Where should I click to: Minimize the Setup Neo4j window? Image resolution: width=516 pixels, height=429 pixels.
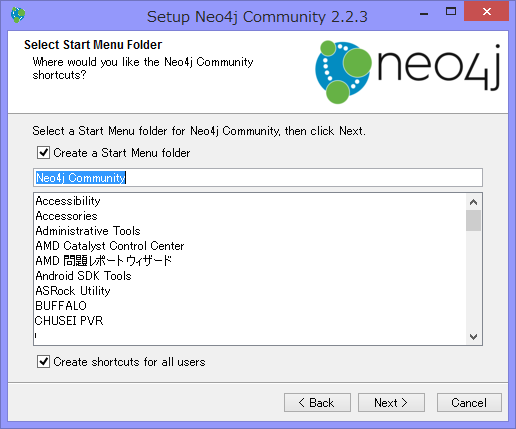point(424,13)
